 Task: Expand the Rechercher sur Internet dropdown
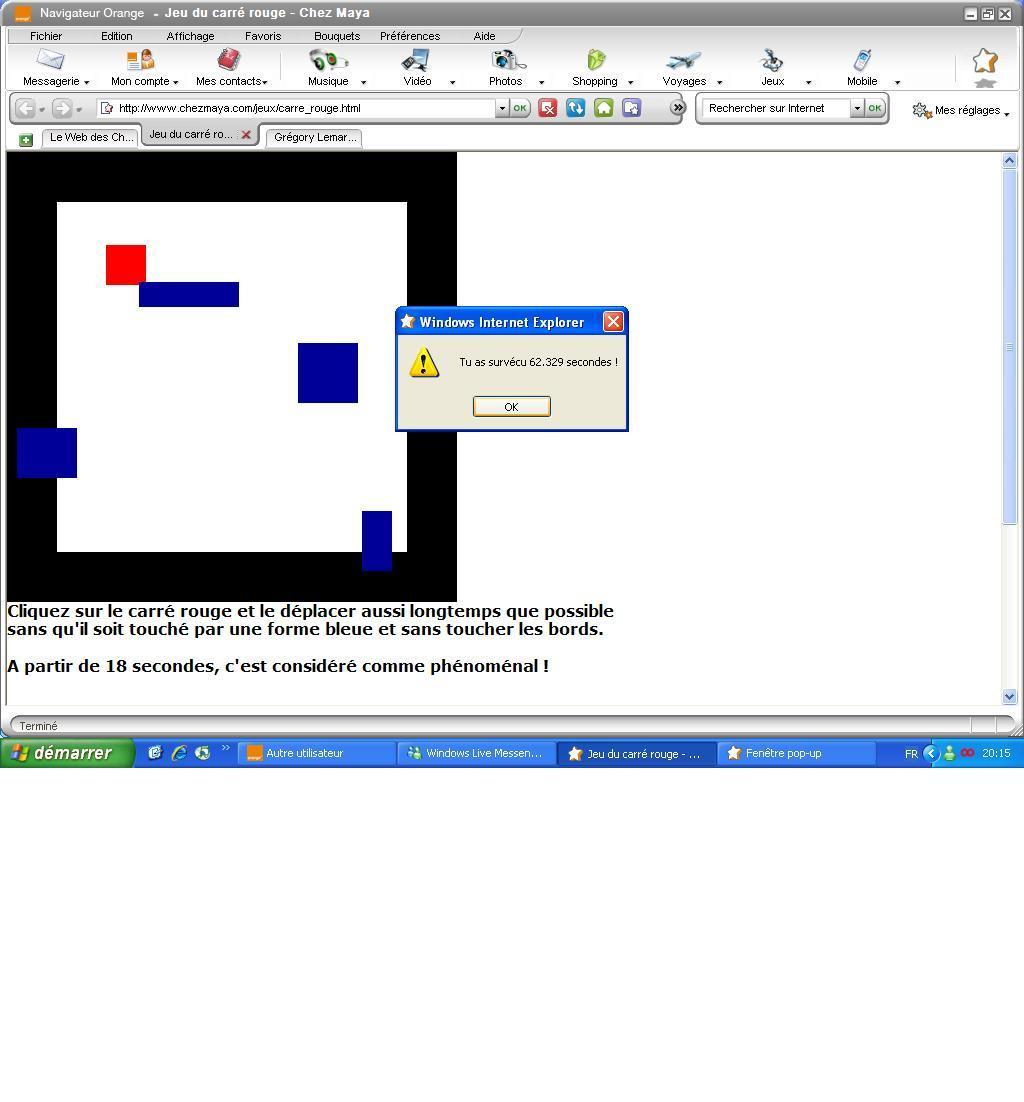point(857,108)
